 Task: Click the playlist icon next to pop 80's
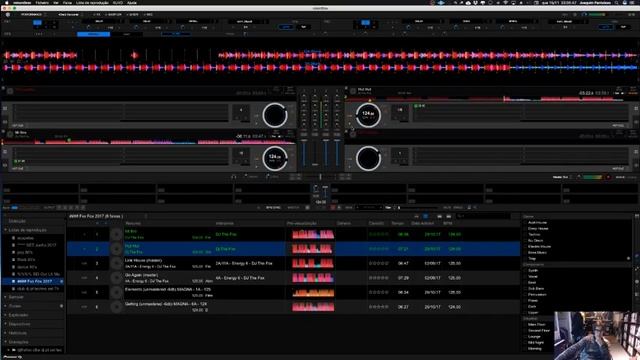pos(13,252)
